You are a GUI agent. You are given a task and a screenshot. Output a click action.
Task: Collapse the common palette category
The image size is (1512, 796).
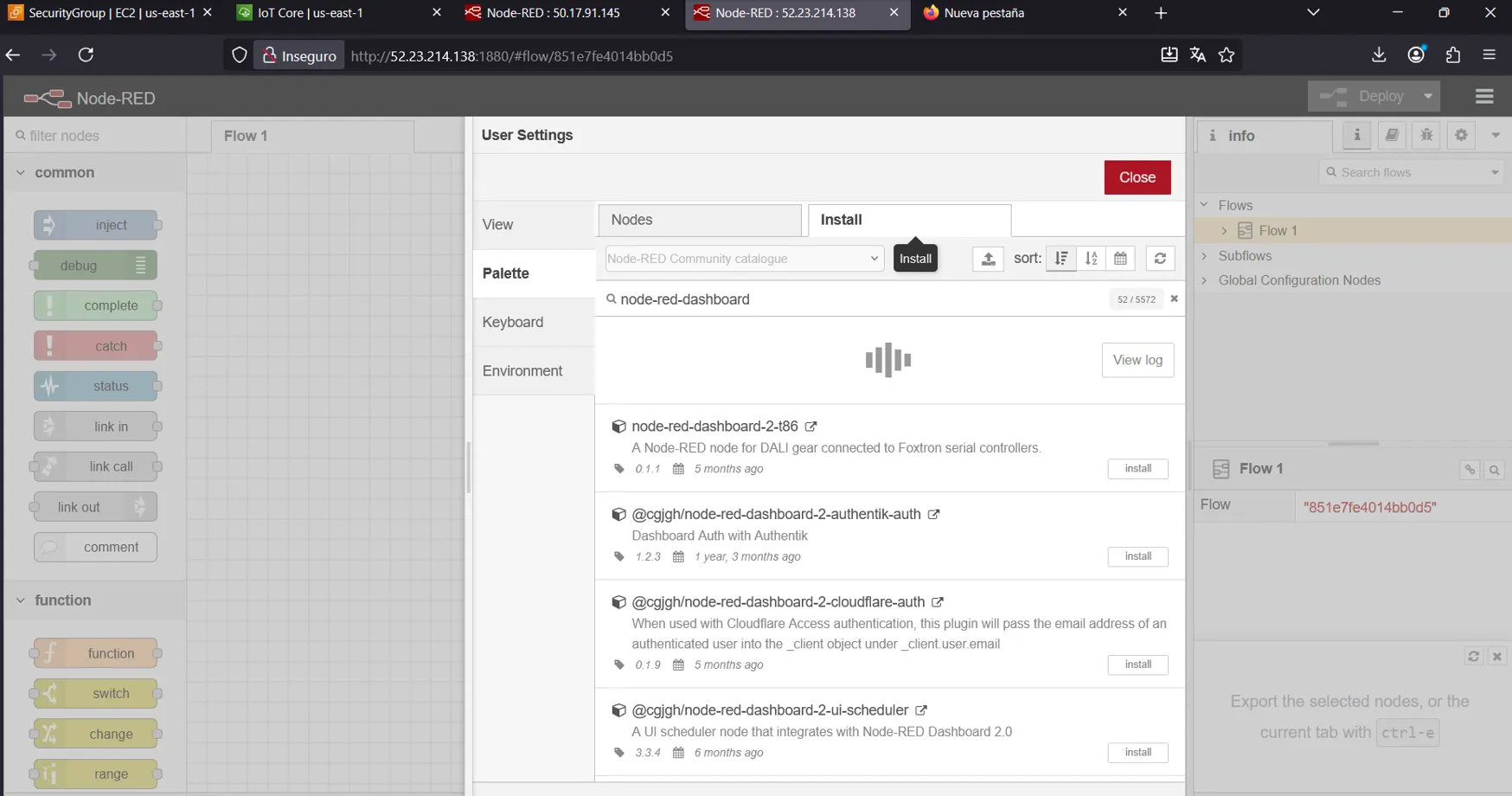tap(21, 173)
